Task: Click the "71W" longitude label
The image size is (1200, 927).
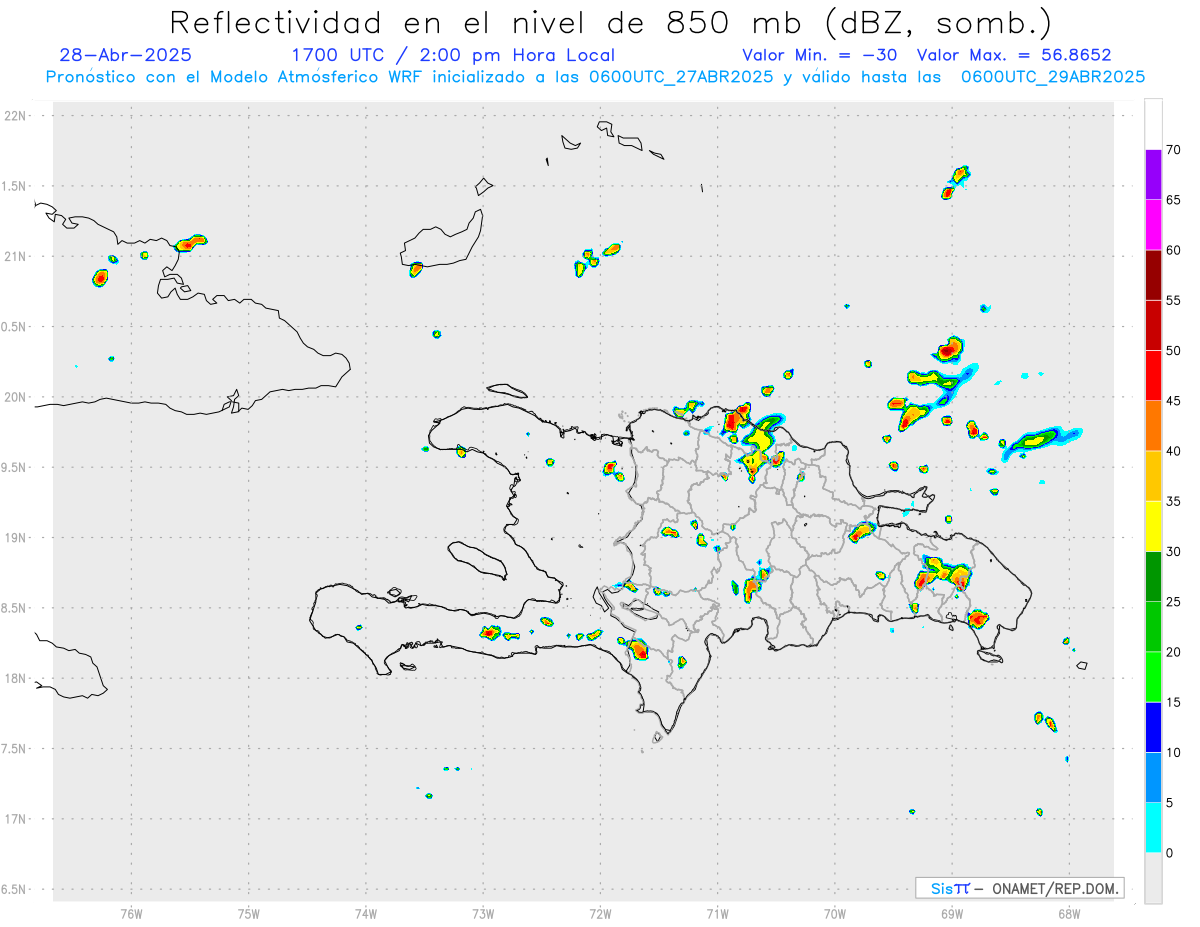Action: 717,913
